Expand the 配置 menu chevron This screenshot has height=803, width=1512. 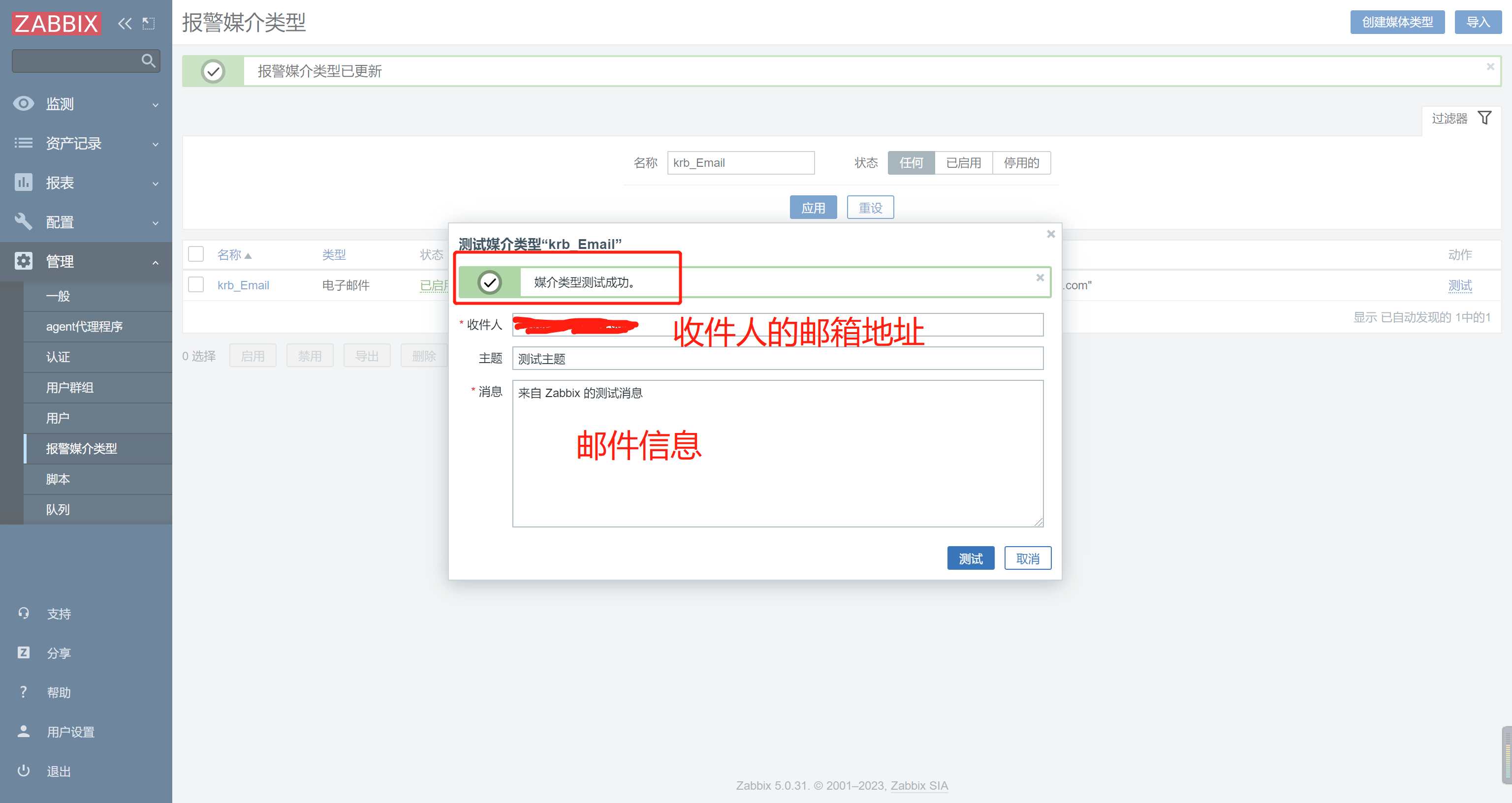pos(156,223)
